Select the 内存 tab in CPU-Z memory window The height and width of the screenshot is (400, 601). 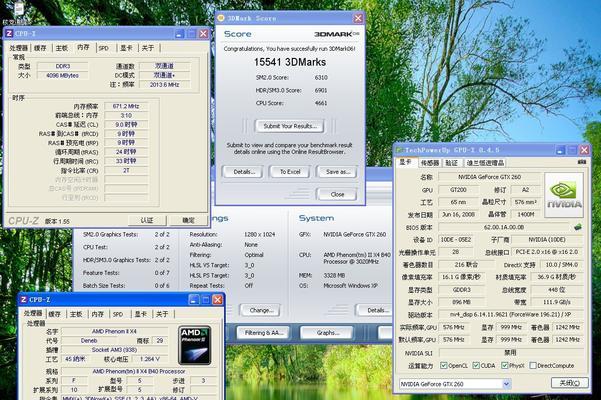tap(83, 47)
